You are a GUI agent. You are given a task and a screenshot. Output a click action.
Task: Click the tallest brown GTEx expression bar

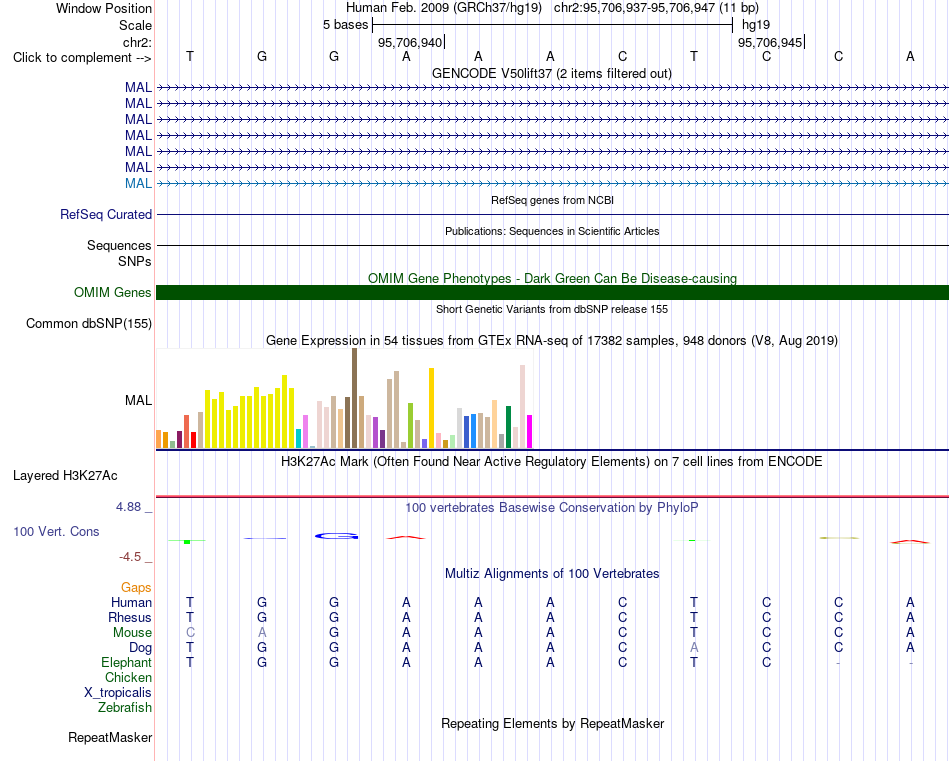[x=354, y=398]
